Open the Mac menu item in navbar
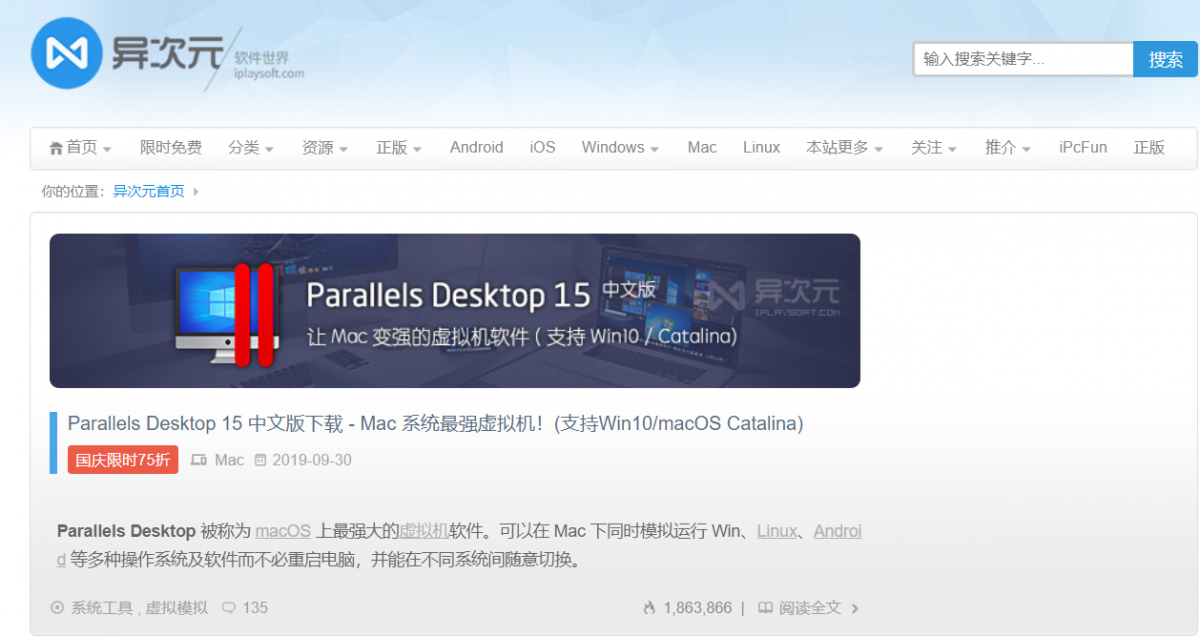 click(x=702, y=148)
